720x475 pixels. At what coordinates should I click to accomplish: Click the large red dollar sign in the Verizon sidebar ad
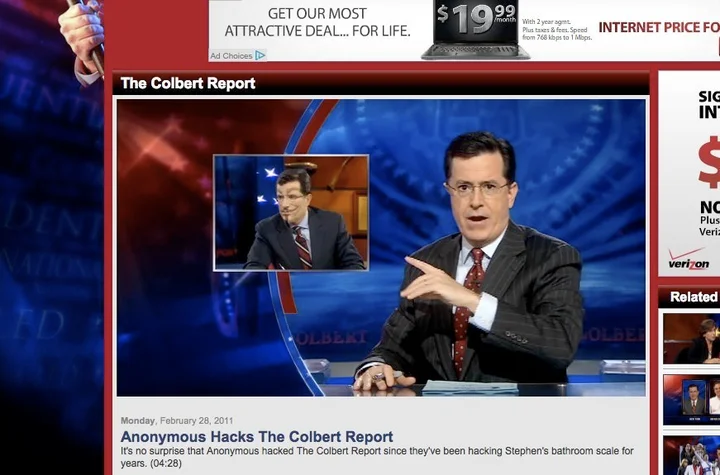tap(709, 162)
